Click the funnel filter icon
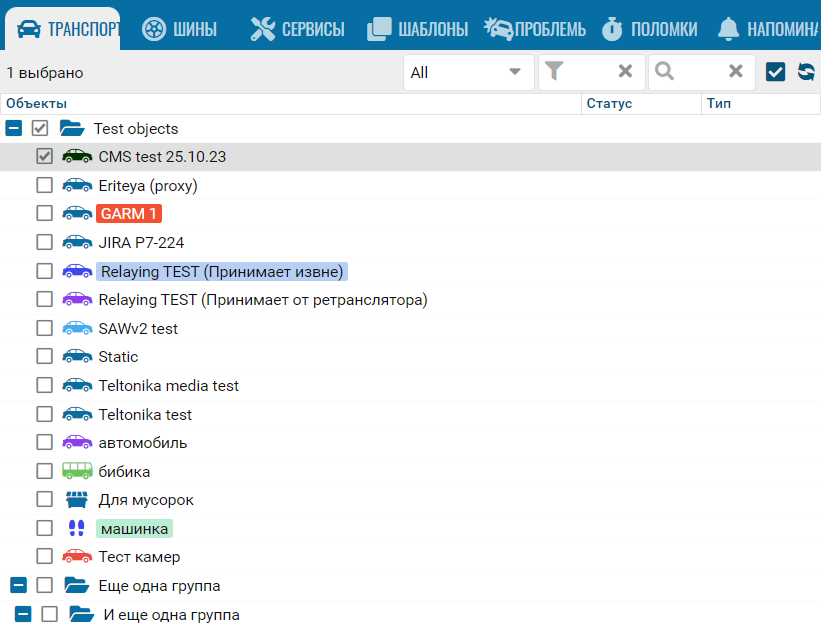 click(x=554, y=71)
